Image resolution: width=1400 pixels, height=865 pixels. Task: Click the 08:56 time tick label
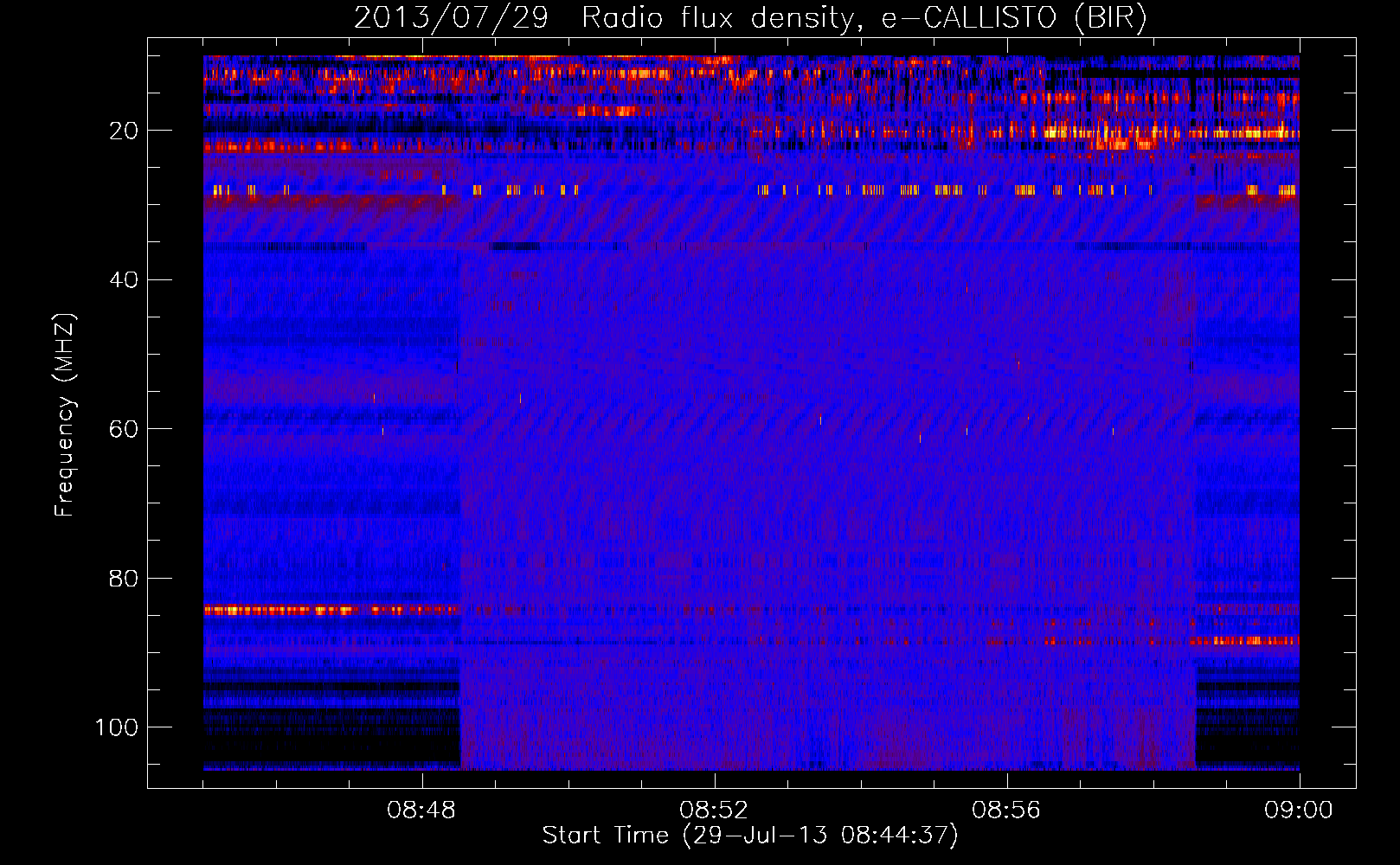pos(1006,811)
